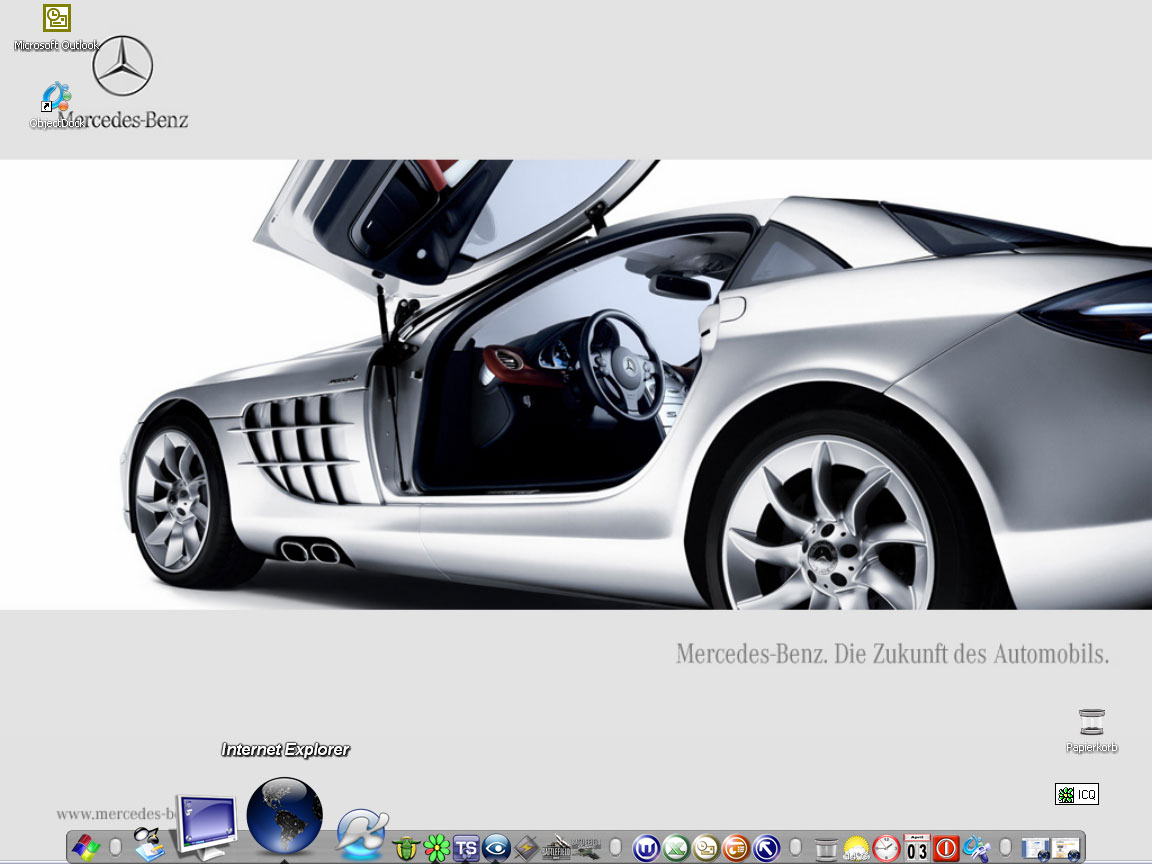
Task: Open the April 03 calendar docklet
Action: coord(917,849)
